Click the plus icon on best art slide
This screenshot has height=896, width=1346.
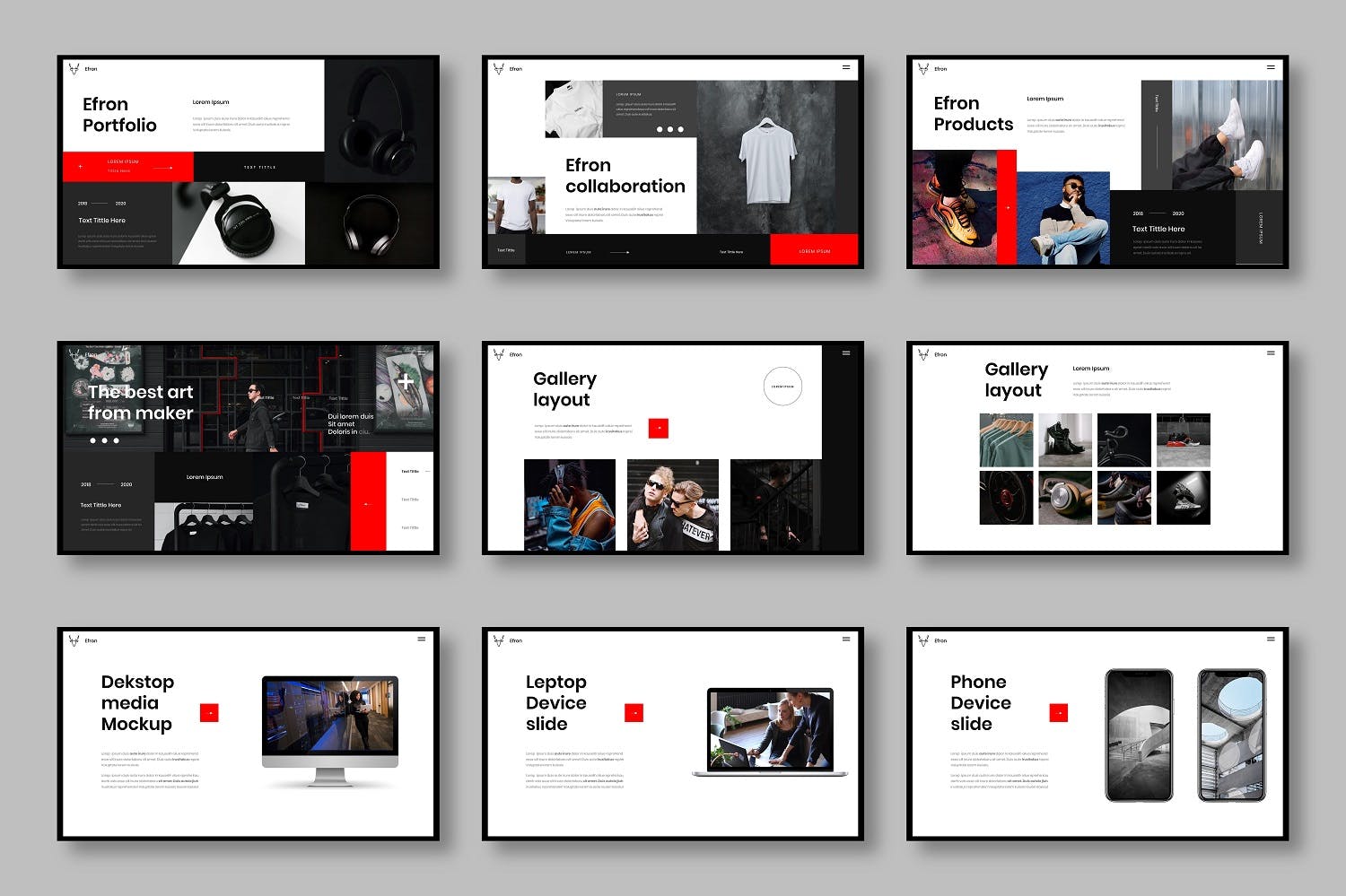coord(406,382)
